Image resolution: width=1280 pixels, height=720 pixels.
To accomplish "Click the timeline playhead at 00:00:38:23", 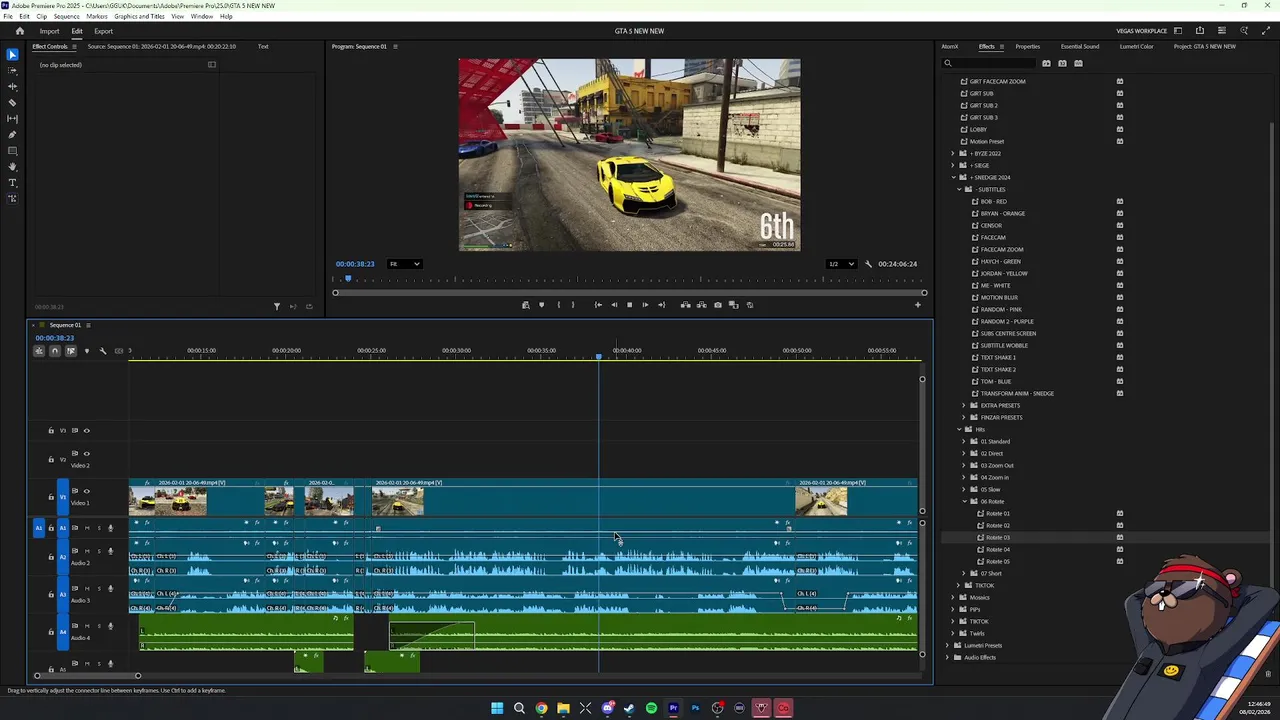I will [x=599, y=357].
